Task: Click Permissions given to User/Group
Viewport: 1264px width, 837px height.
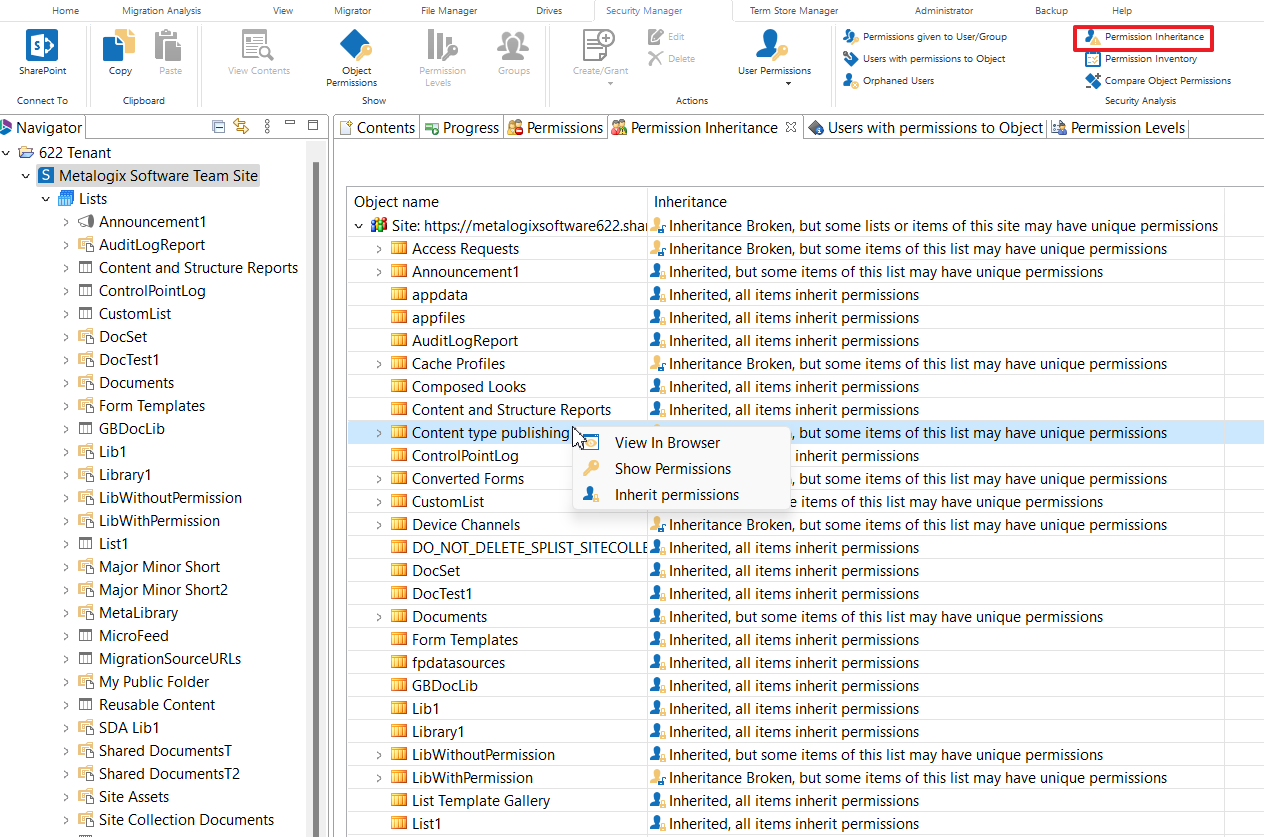Action: (934, 37)
